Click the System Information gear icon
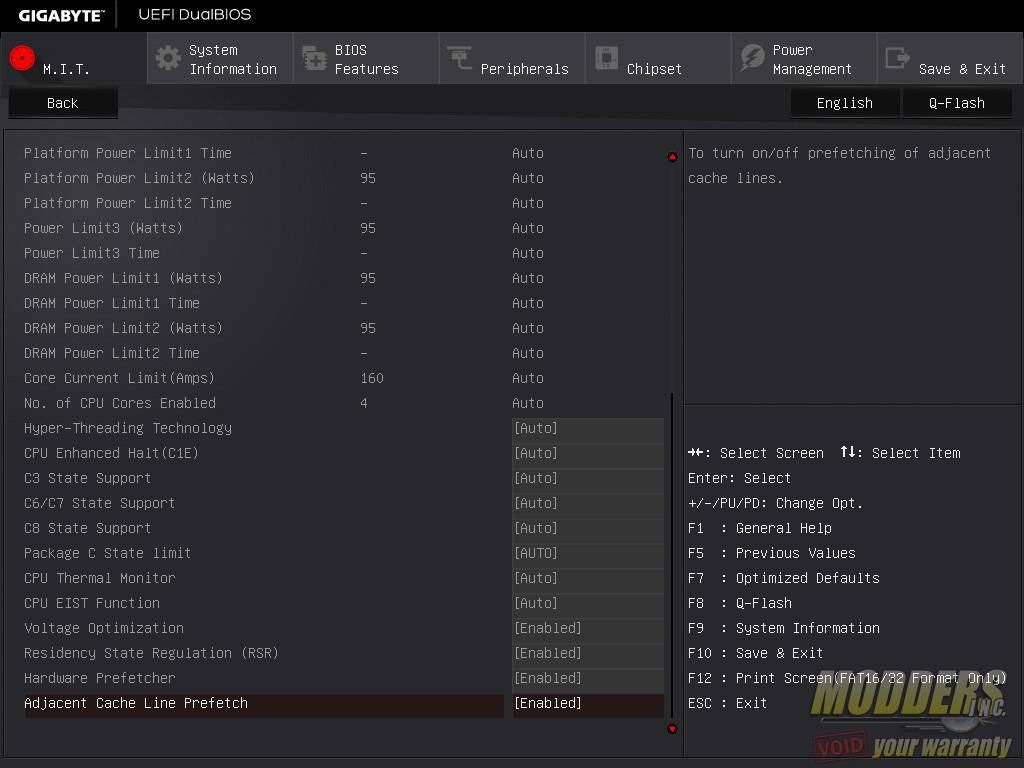The image size is (1024, 768). pyautogui.click(x=166, y=58)
